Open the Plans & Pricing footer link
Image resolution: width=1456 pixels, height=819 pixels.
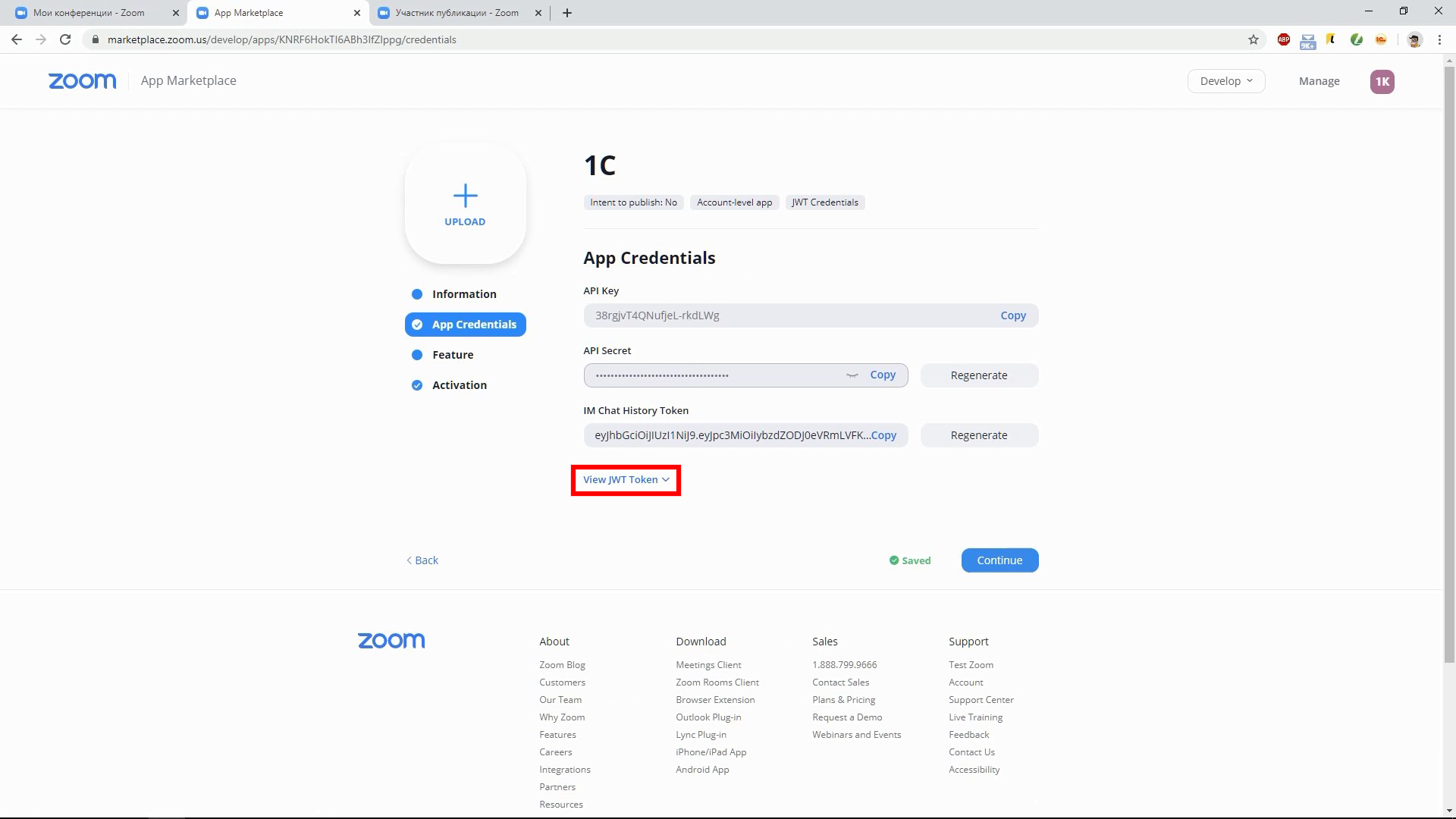(x=843, y=700)
